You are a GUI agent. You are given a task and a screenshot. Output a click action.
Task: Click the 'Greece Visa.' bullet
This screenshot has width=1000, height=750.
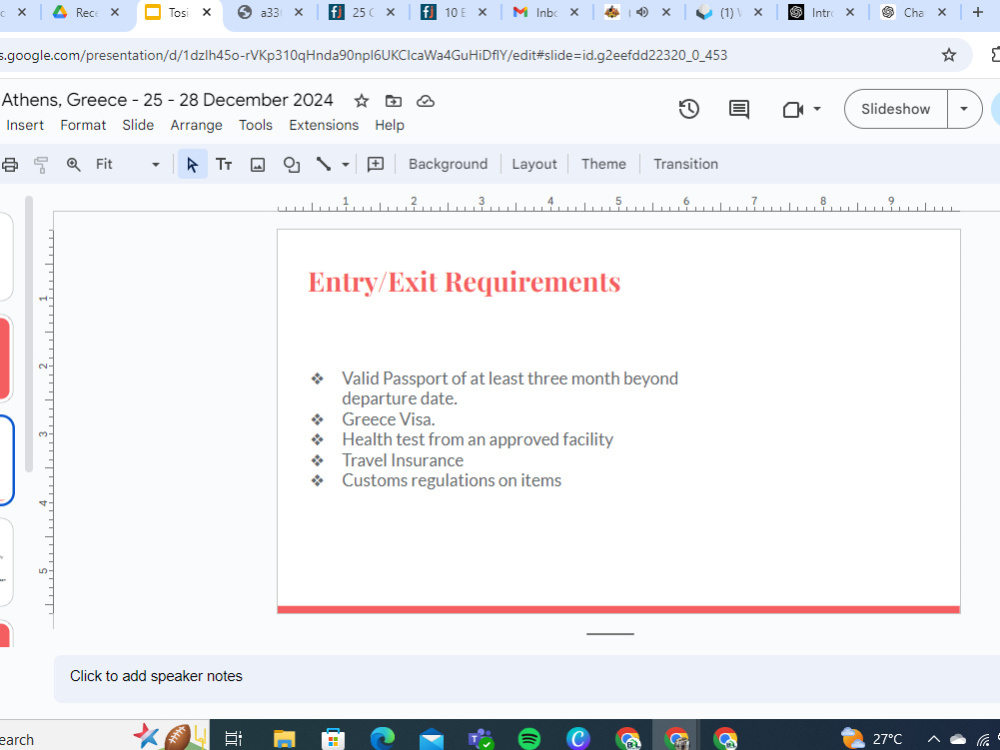pos(388,419)
